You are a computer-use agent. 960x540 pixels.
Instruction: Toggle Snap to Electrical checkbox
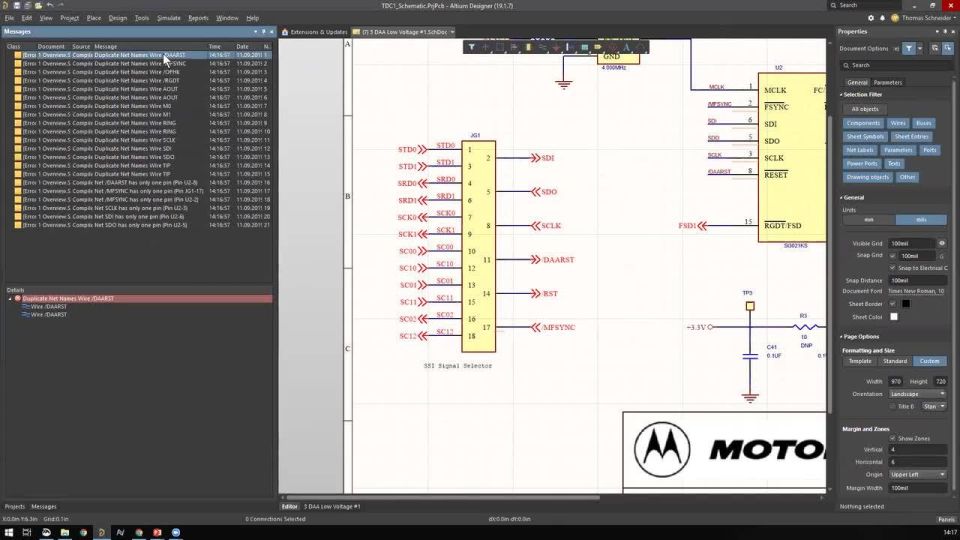click(893, 268)
